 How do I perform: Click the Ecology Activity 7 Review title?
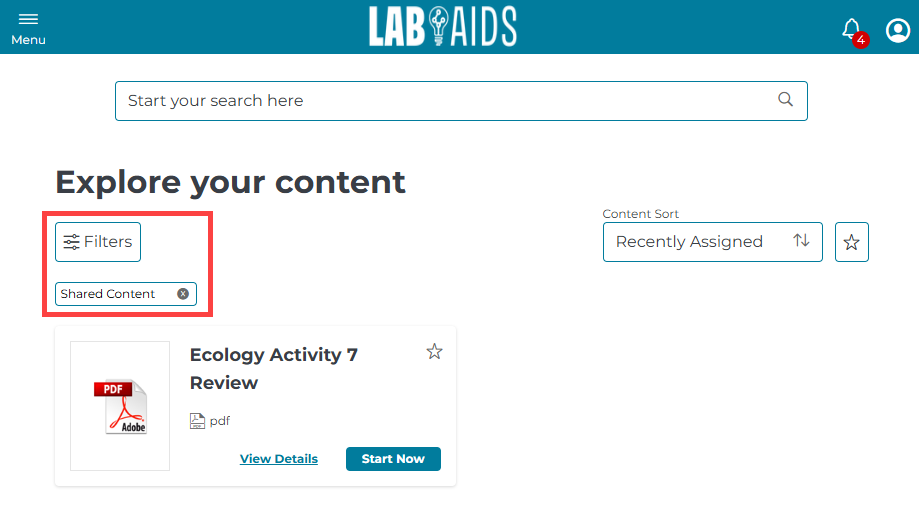pos(274,368)
